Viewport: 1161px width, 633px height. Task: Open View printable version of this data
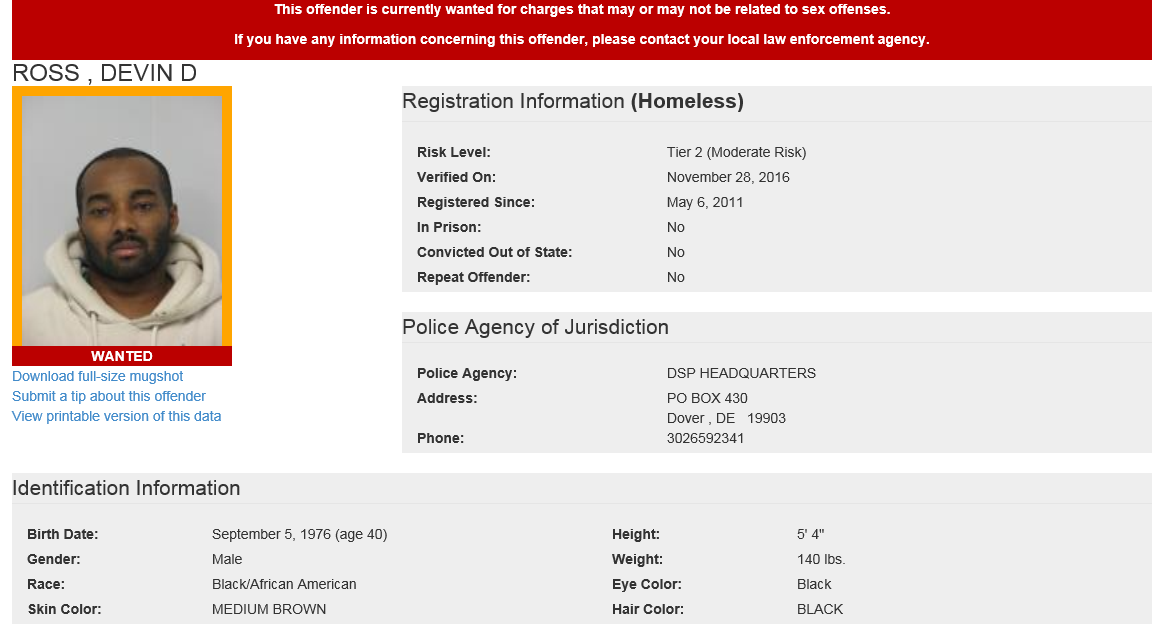(x=117, y=416)
